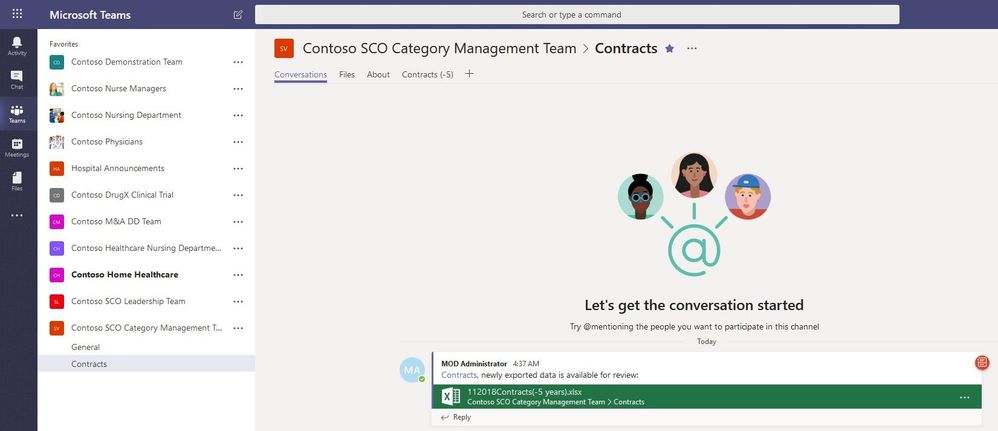This screenshot has width=998, height=431.
Task: Open more options for Contoso M&A DD Team
Action: 238,222
